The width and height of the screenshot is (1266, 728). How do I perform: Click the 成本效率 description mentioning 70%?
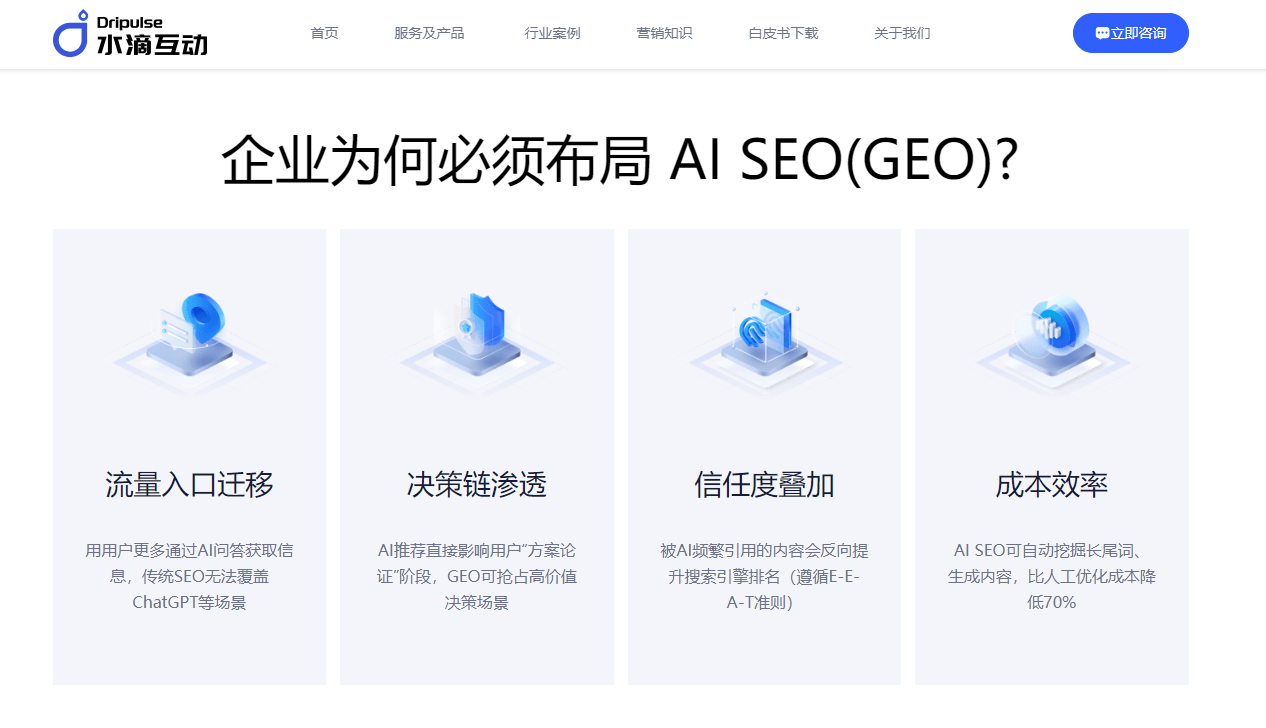(1052, 576)
